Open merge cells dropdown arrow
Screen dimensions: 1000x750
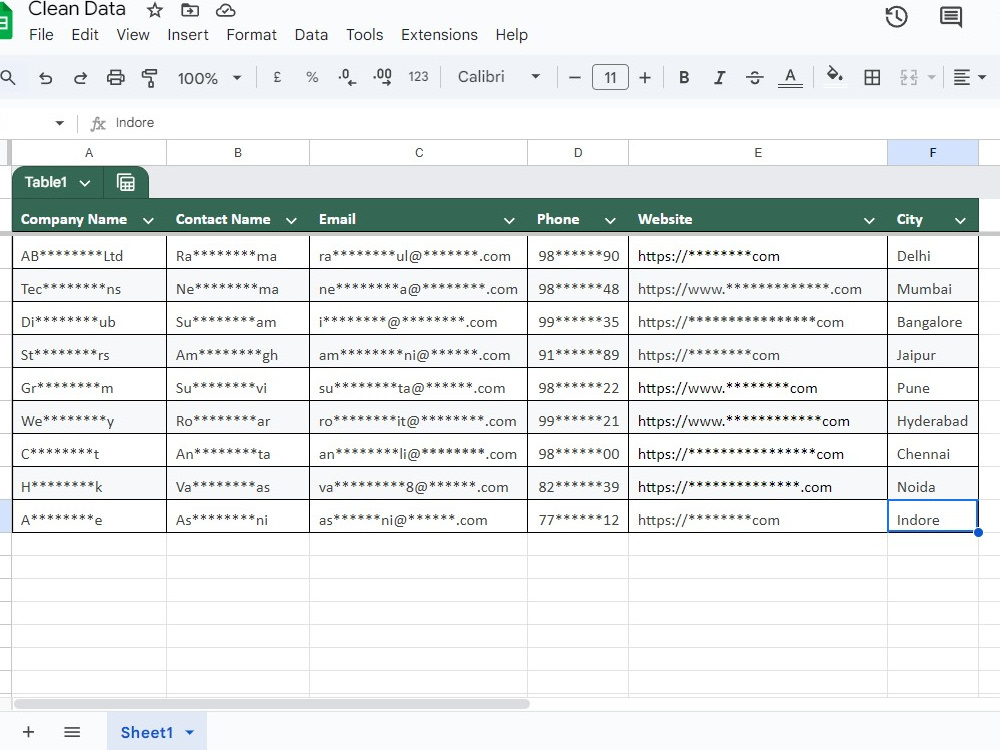(x=931, y=77)
